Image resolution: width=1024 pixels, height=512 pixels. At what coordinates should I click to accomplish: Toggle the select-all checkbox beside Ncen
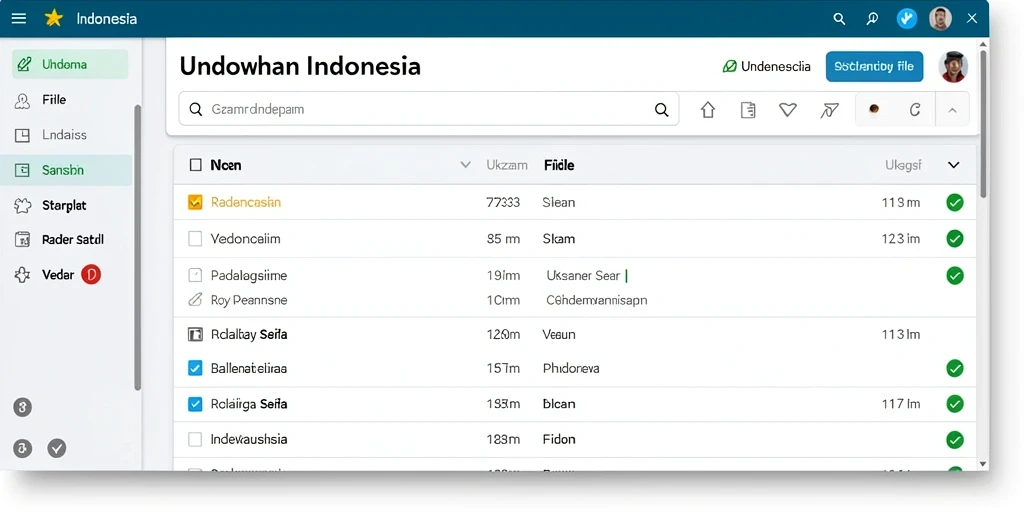[x=195, y=165]
